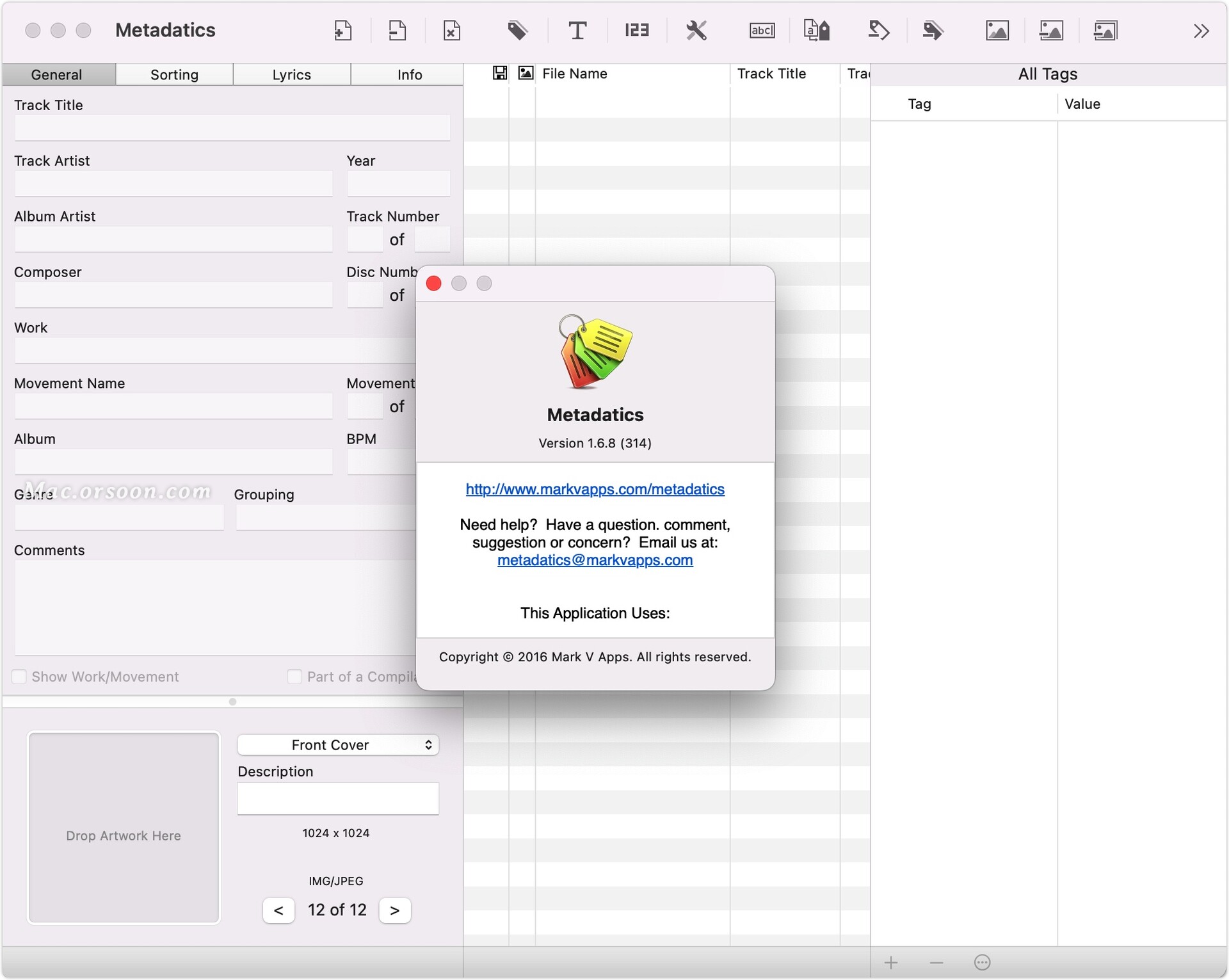Switch to the General tab
The width and height of the screenshot is (1229, 980).
(58, 74)
